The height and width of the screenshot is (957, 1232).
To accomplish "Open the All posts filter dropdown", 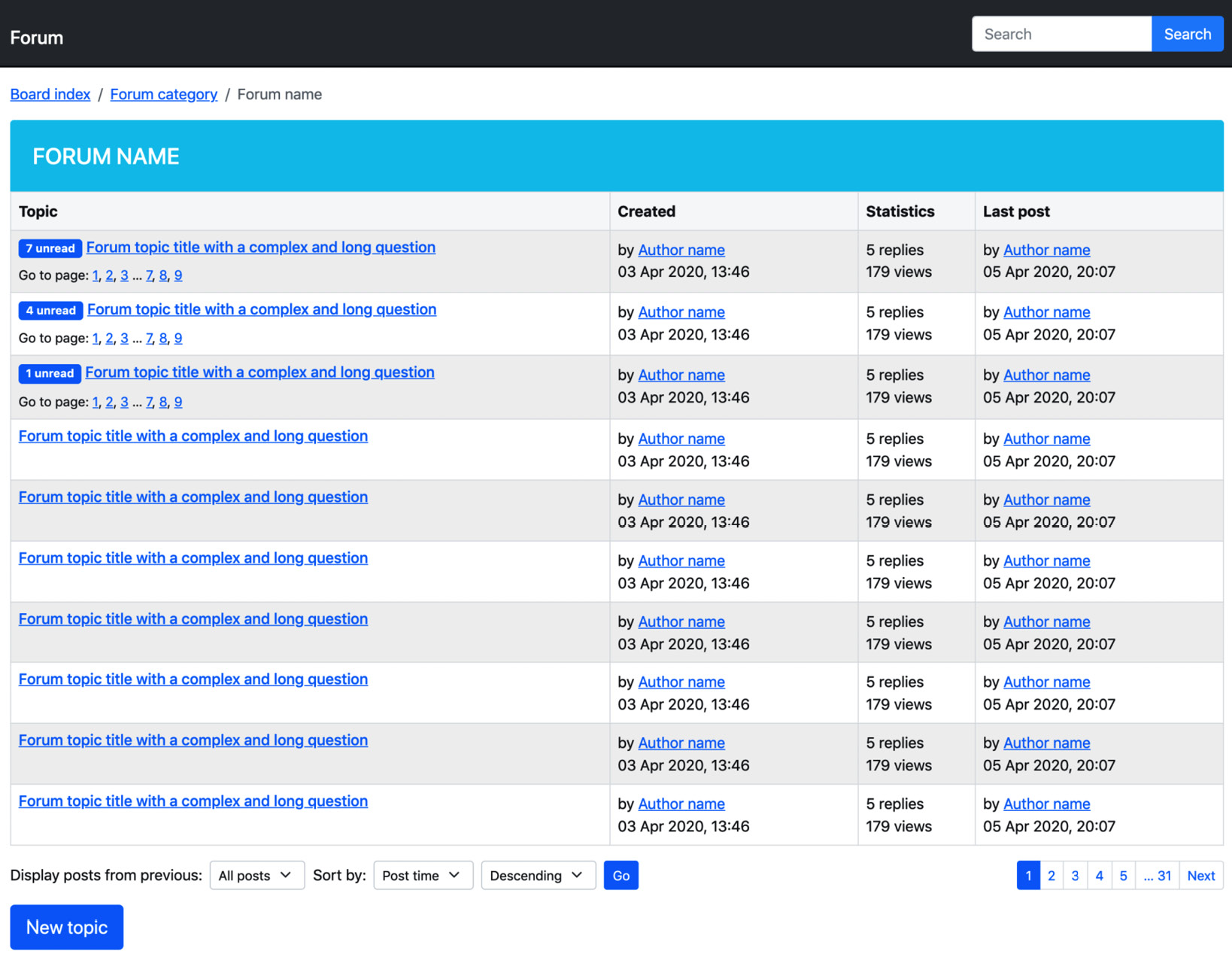I will 256,875.
